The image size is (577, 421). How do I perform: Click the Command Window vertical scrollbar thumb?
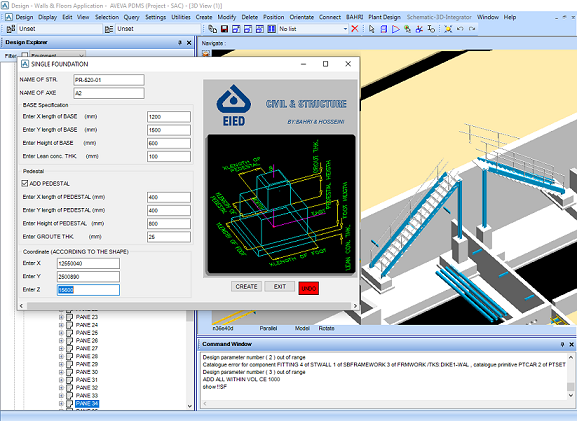pos(570,386)
